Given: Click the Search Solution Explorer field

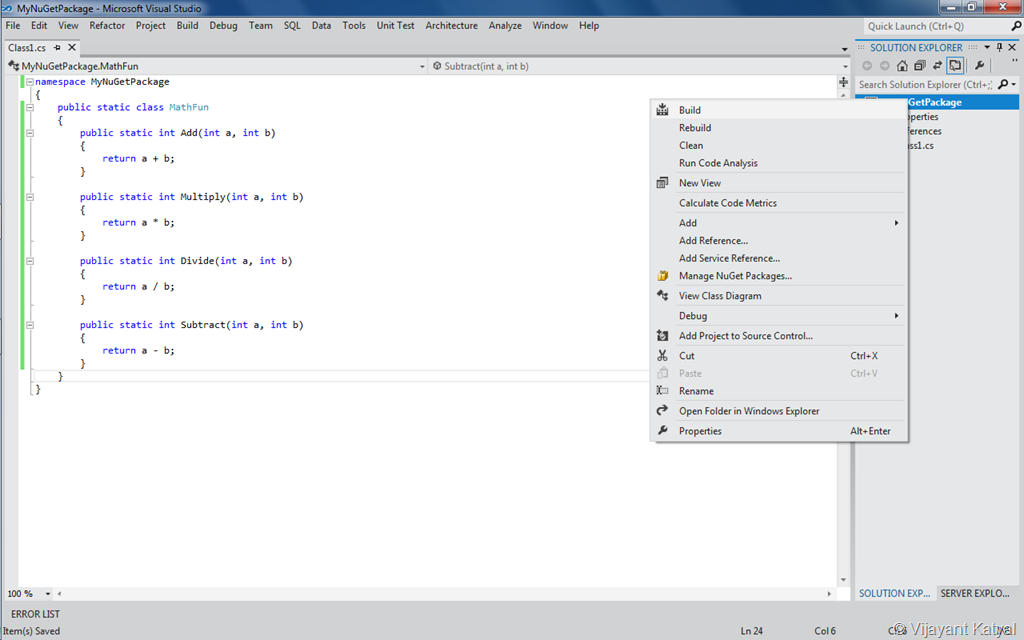Looking at the screenshot, I should 925,84.
